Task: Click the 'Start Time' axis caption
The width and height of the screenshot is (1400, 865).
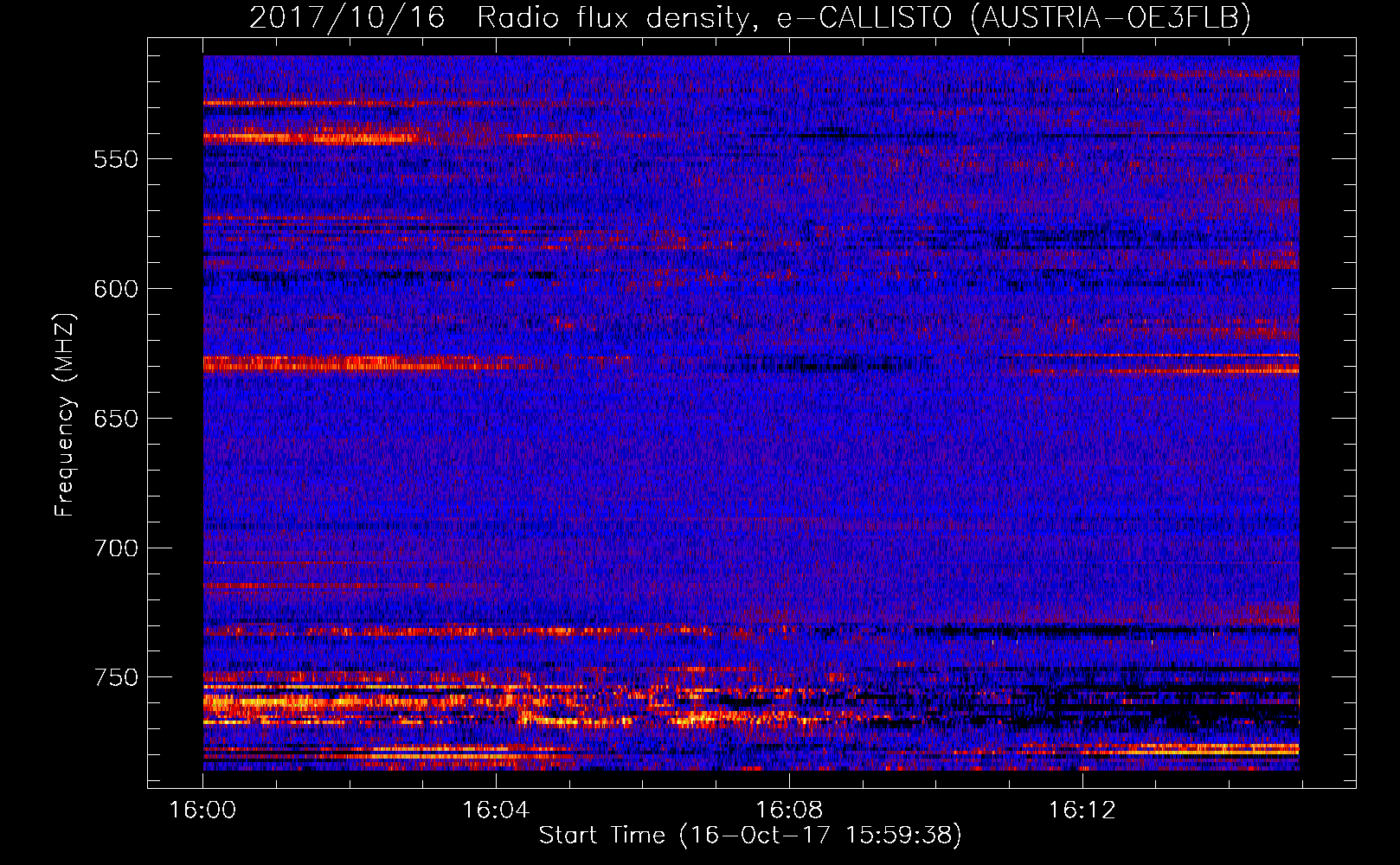Action: pyautogui.click(x=750, y=835)
